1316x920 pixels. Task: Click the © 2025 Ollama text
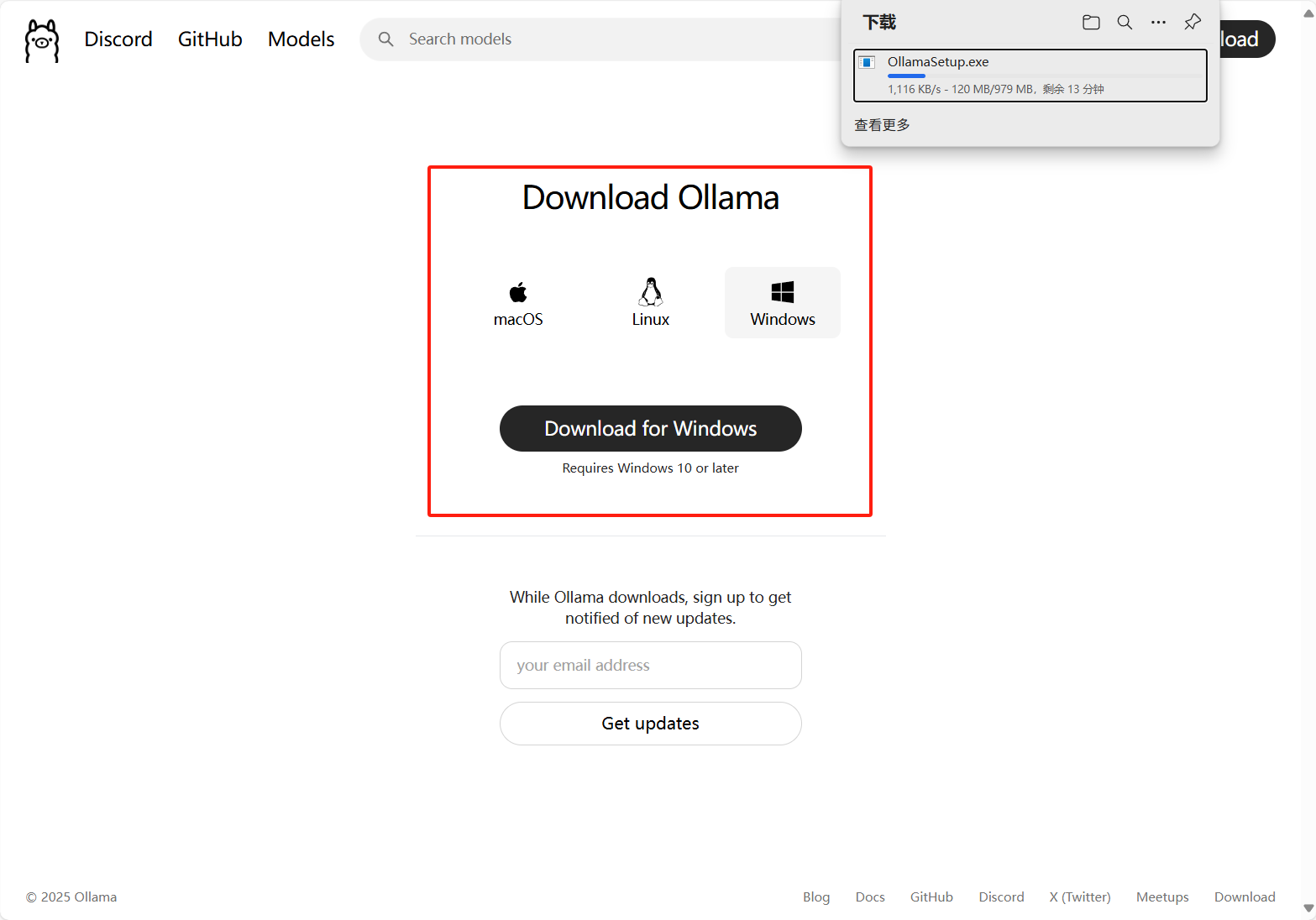pyautogui.click(x=71, y=897)
